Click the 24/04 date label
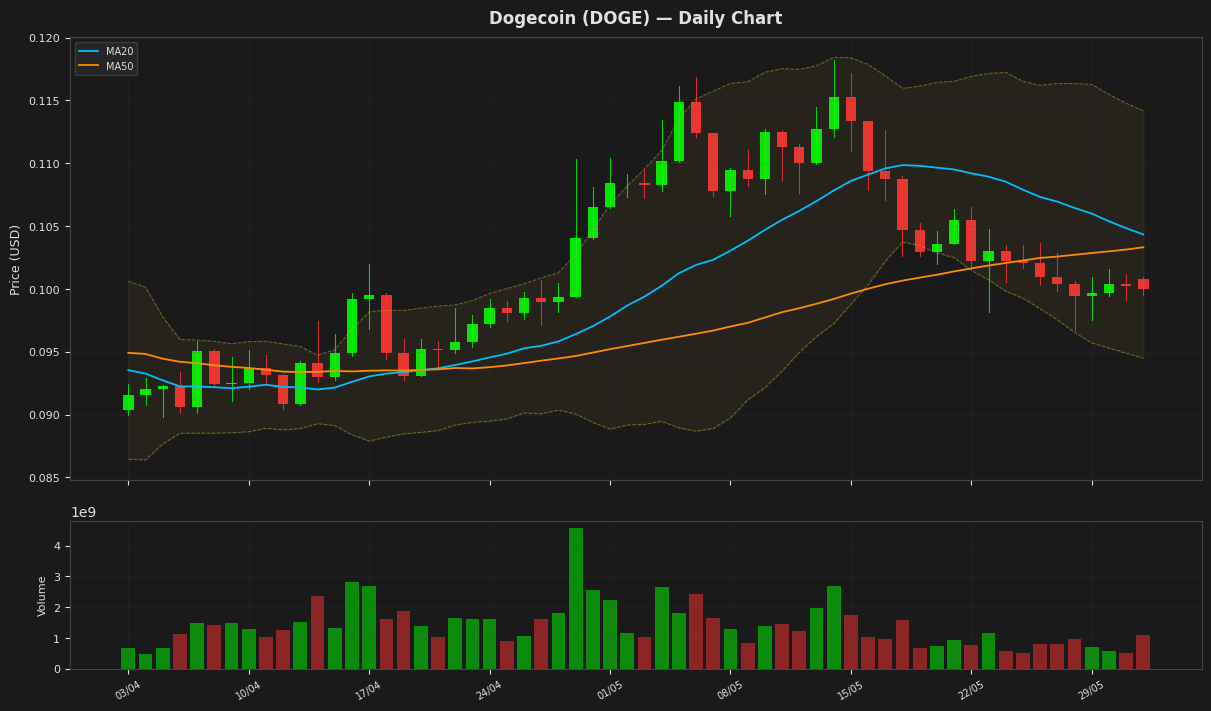The height and width of the screenshot is (711, 1211). (489, 690)
